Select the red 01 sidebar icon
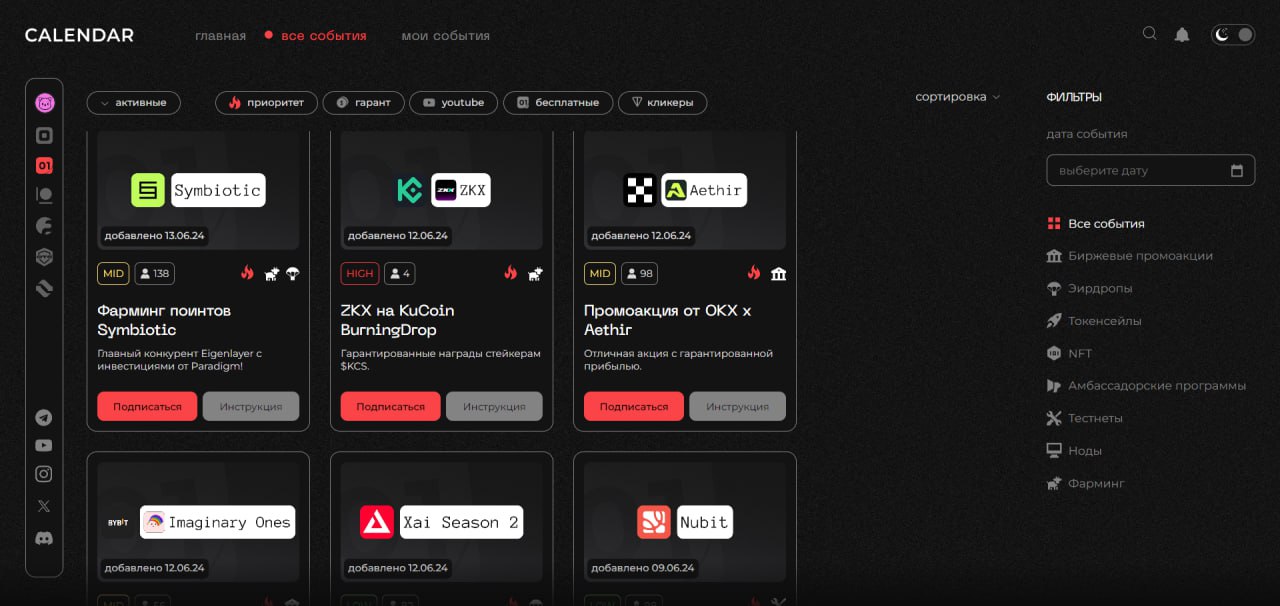The width and height of the screenshot is (1280, 606). (x=44, y=166)
